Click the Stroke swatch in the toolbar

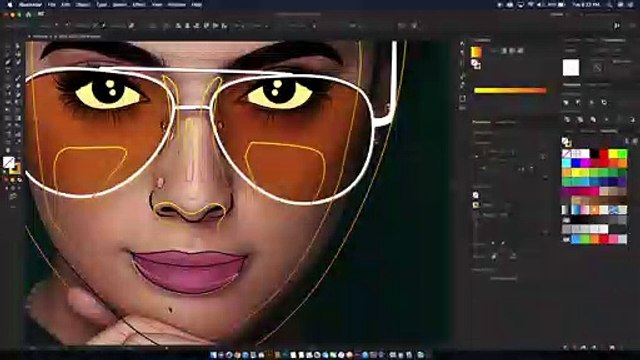pos(16,168)
